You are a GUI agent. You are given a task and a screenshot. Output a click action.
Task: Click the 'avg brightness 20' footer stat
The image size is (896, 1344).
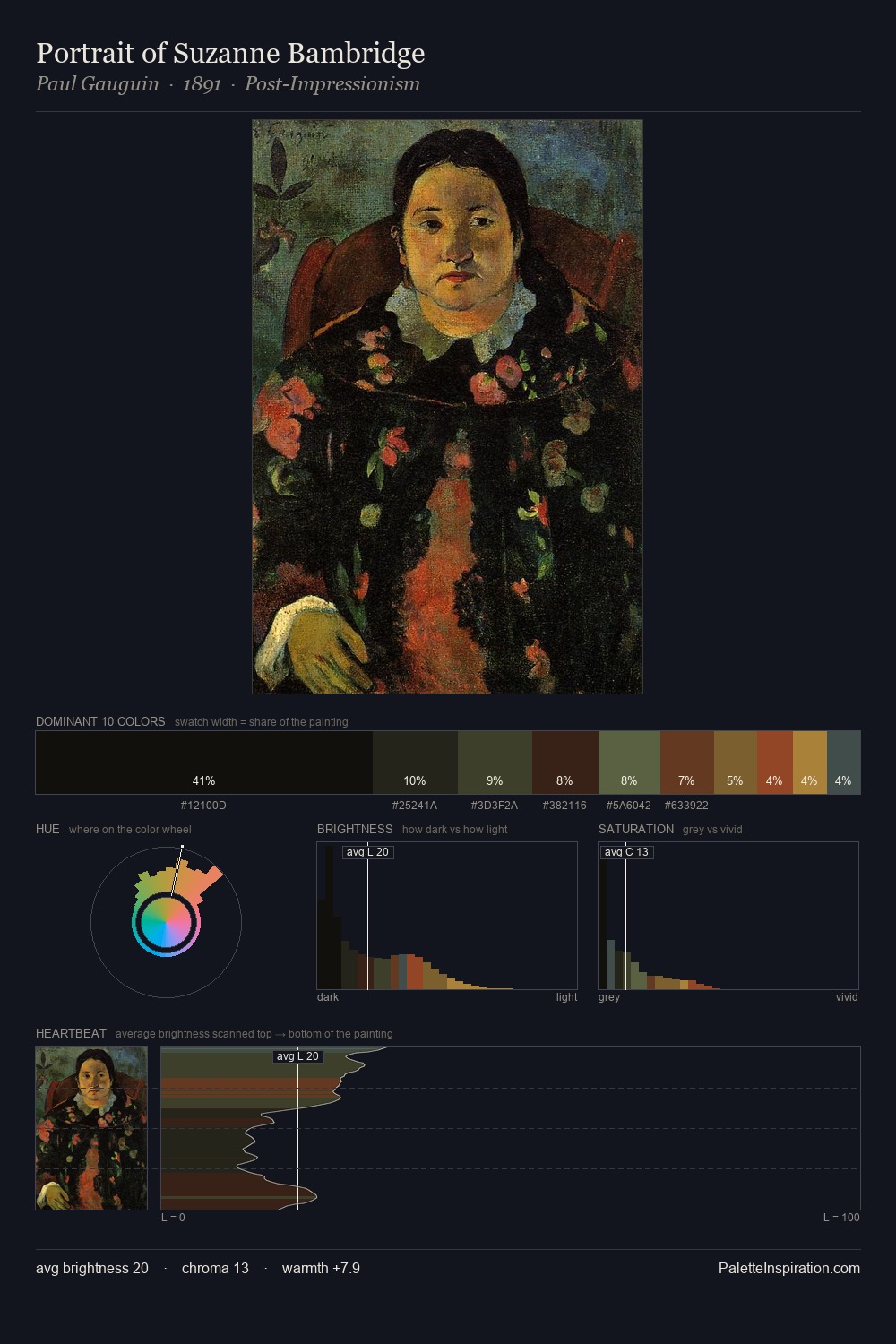click(92, 1268)
